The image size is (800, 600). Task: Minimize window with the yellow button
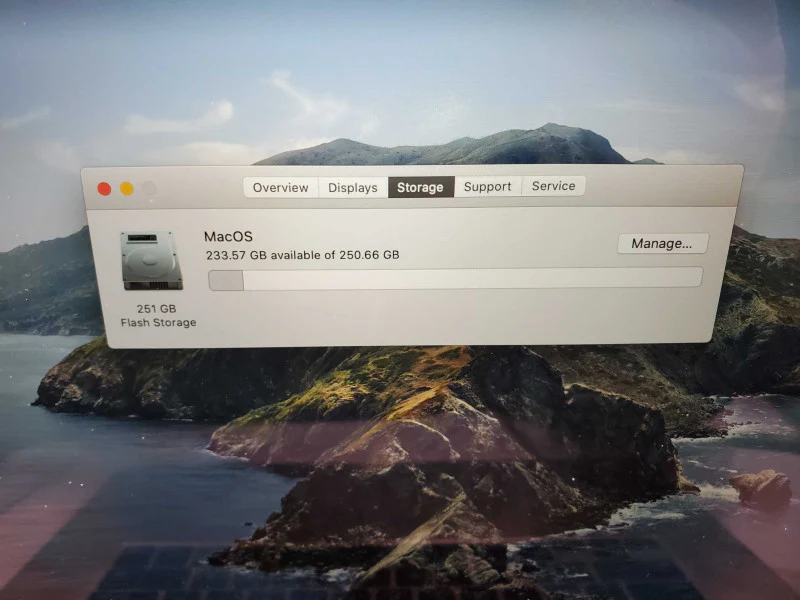tap(127, 189)
